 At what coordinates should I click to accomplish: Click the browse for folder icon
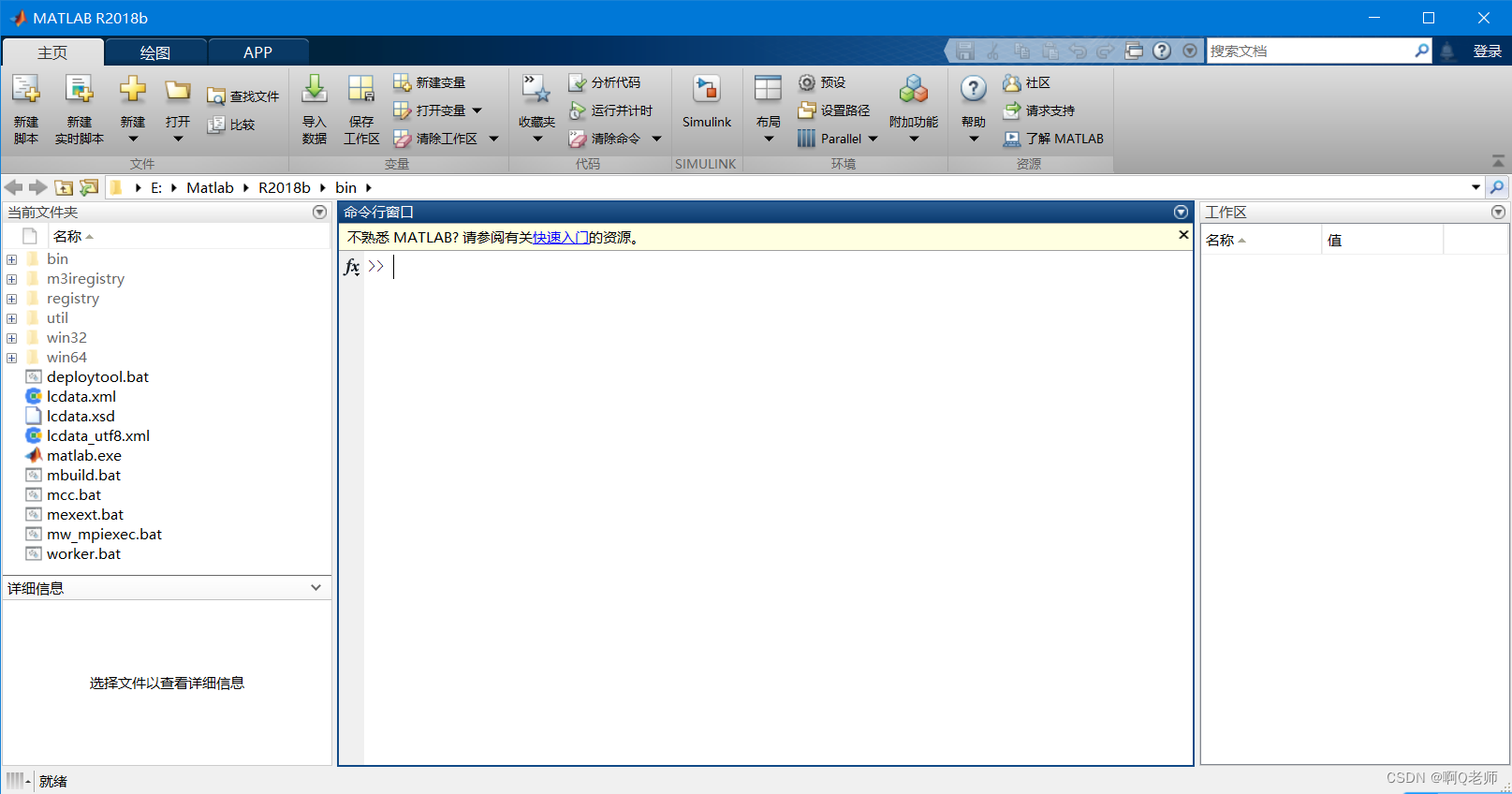click(x=89, y=187)
